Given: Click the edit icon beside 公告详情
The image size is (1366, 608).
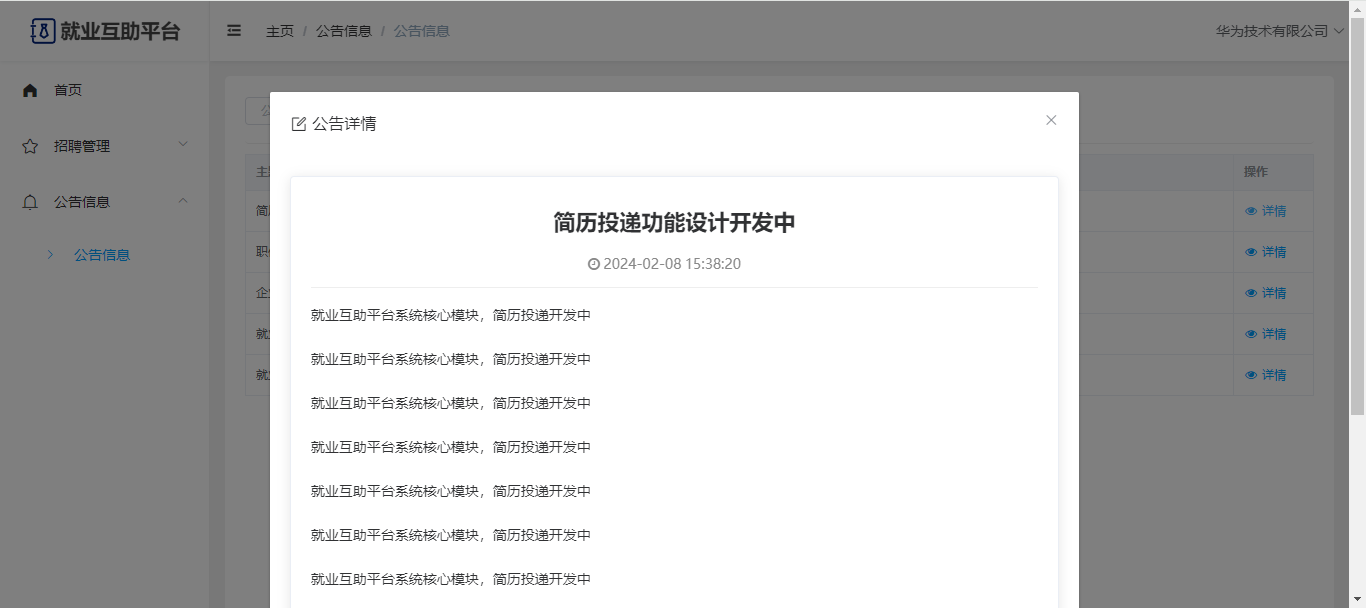Looking at the screenshot, I should [x=298, y=124].
